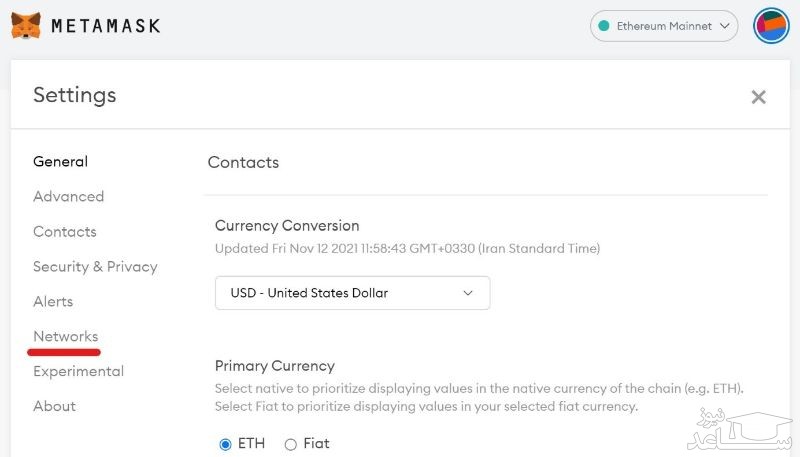The image size is (800, 457).
Task: Show the About section
Action: pyautogui.click(x=54, y=407)
